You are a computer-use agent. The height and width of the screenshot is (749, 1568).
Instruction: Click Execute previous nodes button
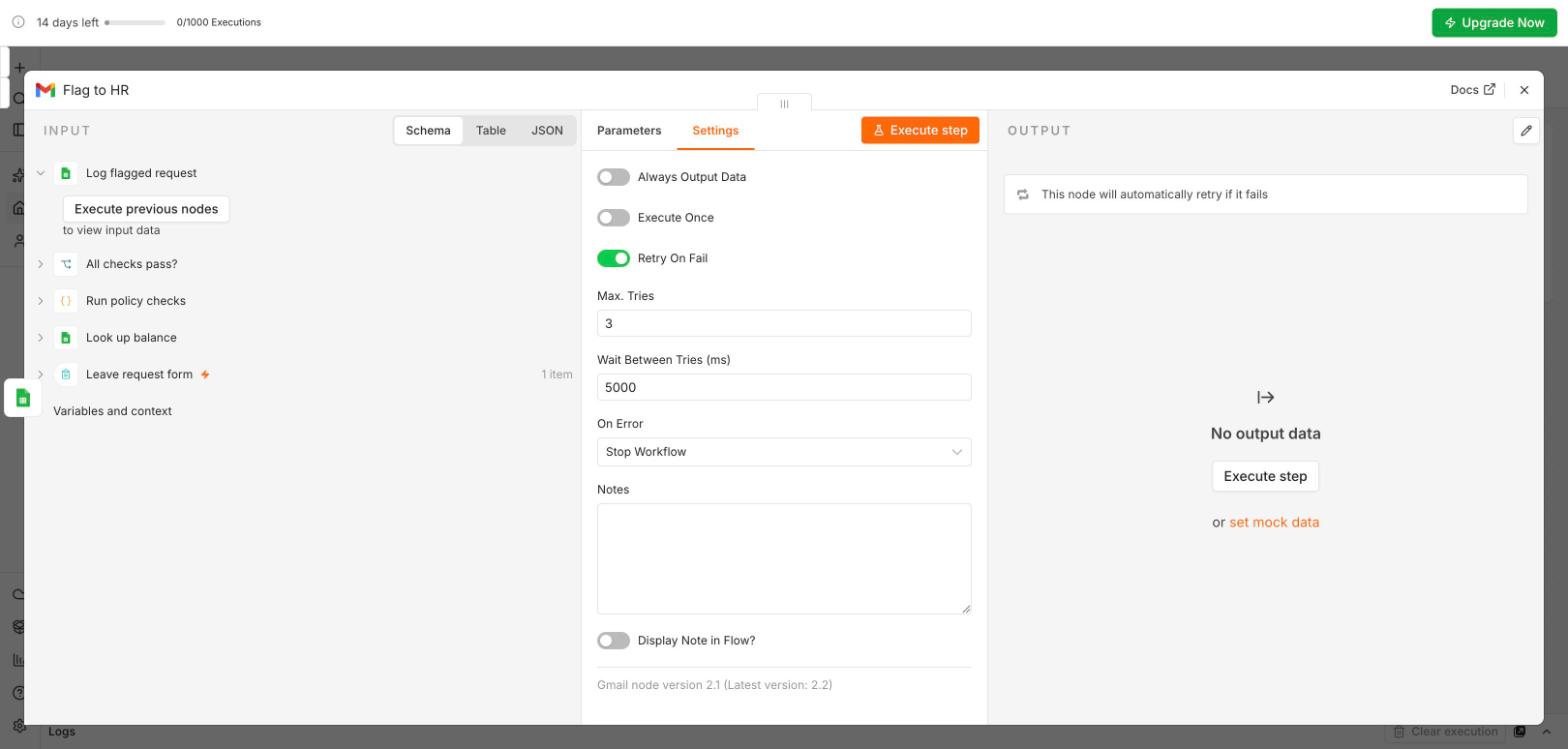click(146, 209)
